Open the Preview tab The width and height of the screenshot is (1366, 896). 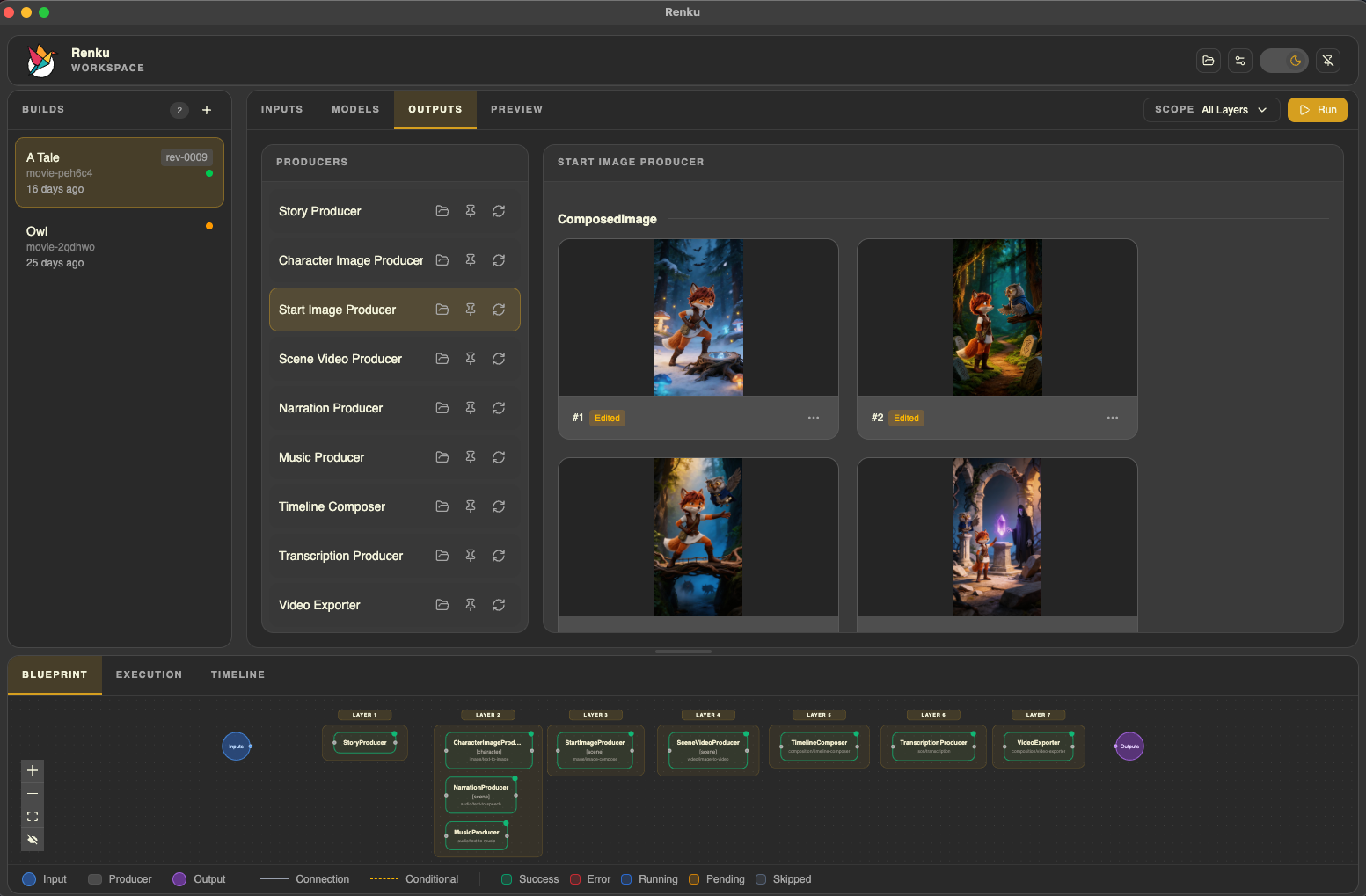[x=516, y=110]
